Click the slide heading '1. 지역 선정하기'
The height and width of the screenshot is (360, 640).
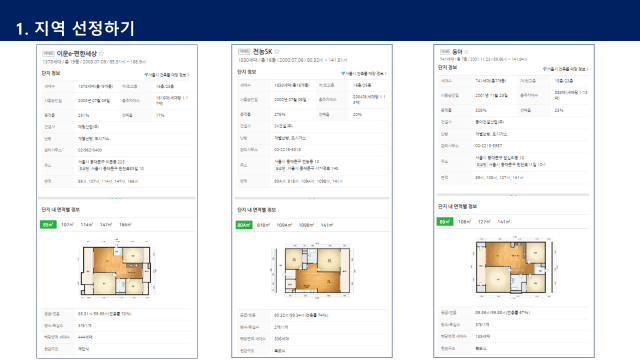coord(75,28)
